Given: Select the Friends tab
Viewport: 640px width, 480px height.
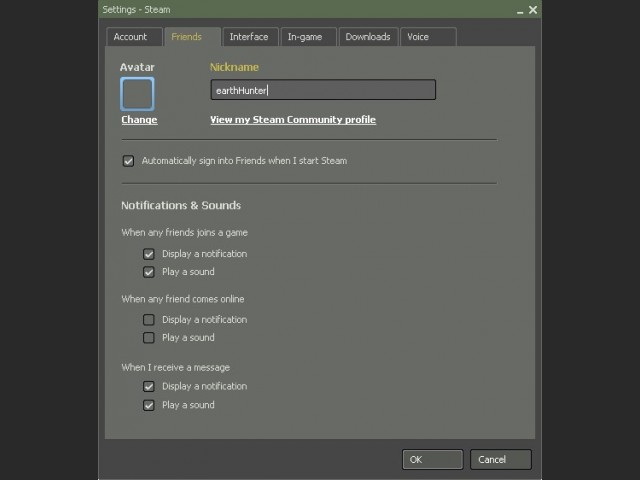Looking at the screenshot, I should (192, 37).
